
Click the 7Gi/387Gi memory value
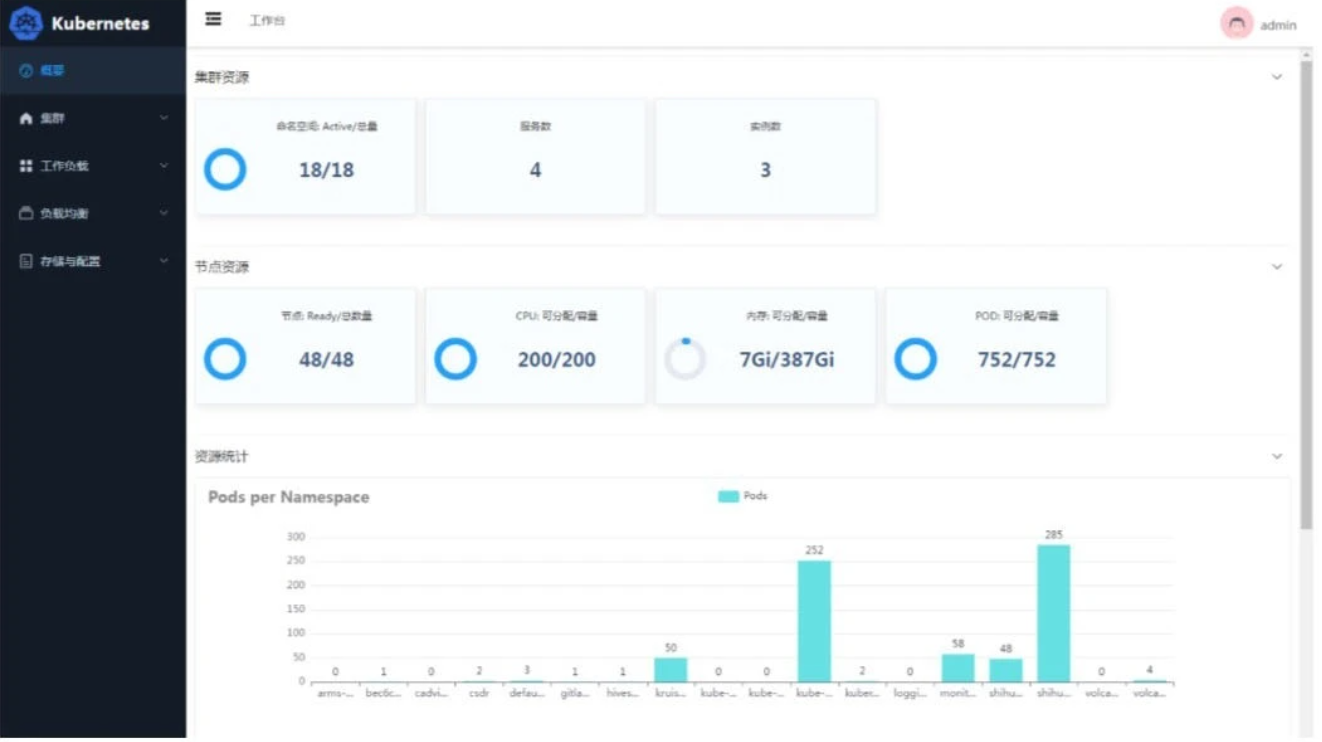(787, 359)
